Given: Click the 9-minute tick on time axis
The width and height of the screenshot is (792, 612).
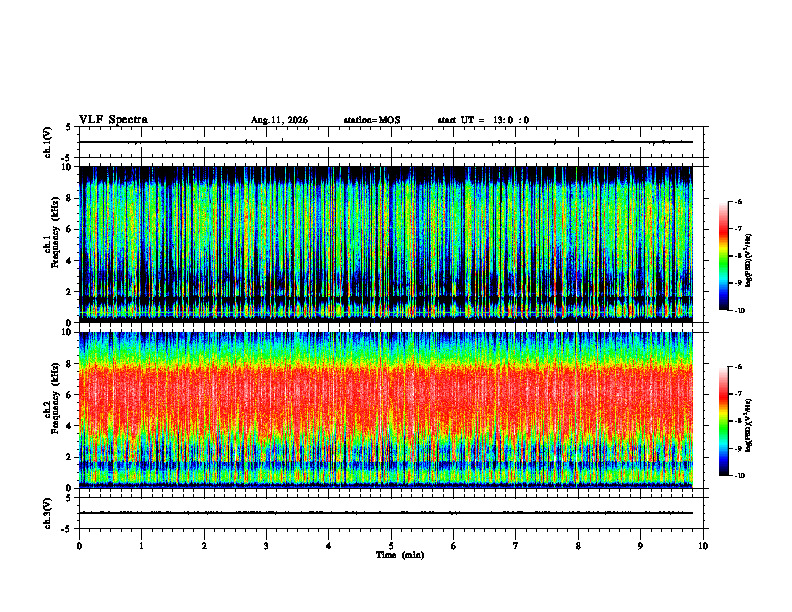Looking at the screenshot, I should pyautogui.click(x=640, y=546).
